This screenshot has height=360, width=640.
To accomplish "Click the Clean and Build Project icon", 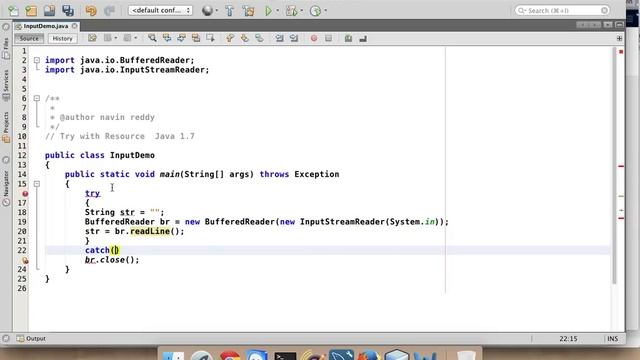I will click(x=248, y=11).
